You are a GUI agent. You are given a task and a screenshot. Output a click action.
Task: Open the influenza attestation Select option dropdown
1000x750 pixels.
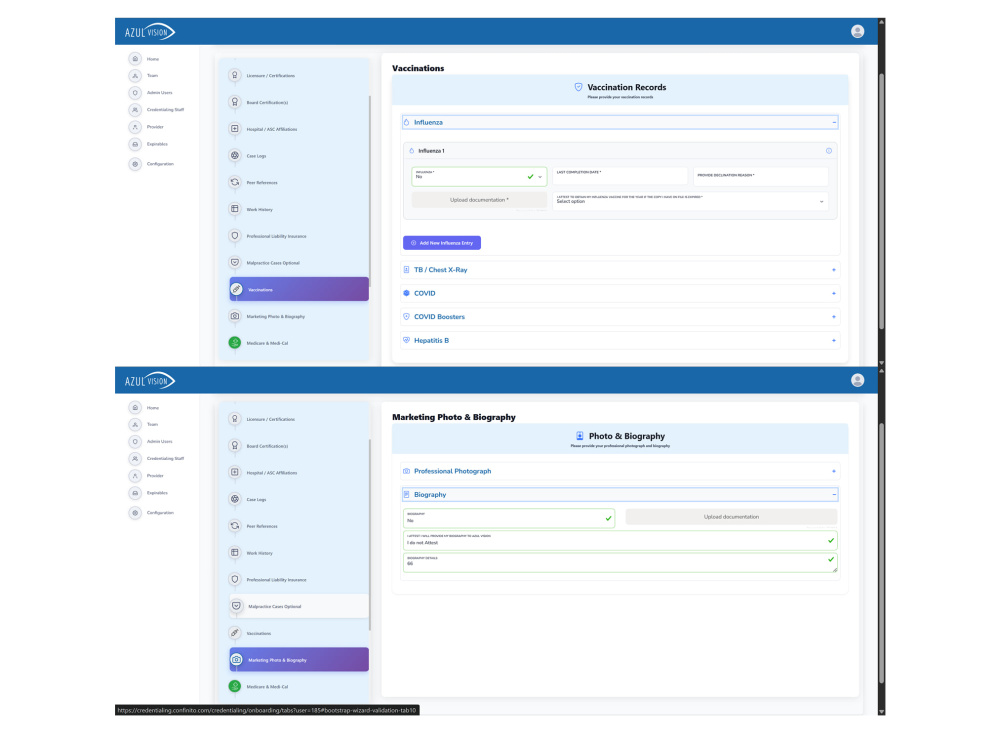point(690,200)
